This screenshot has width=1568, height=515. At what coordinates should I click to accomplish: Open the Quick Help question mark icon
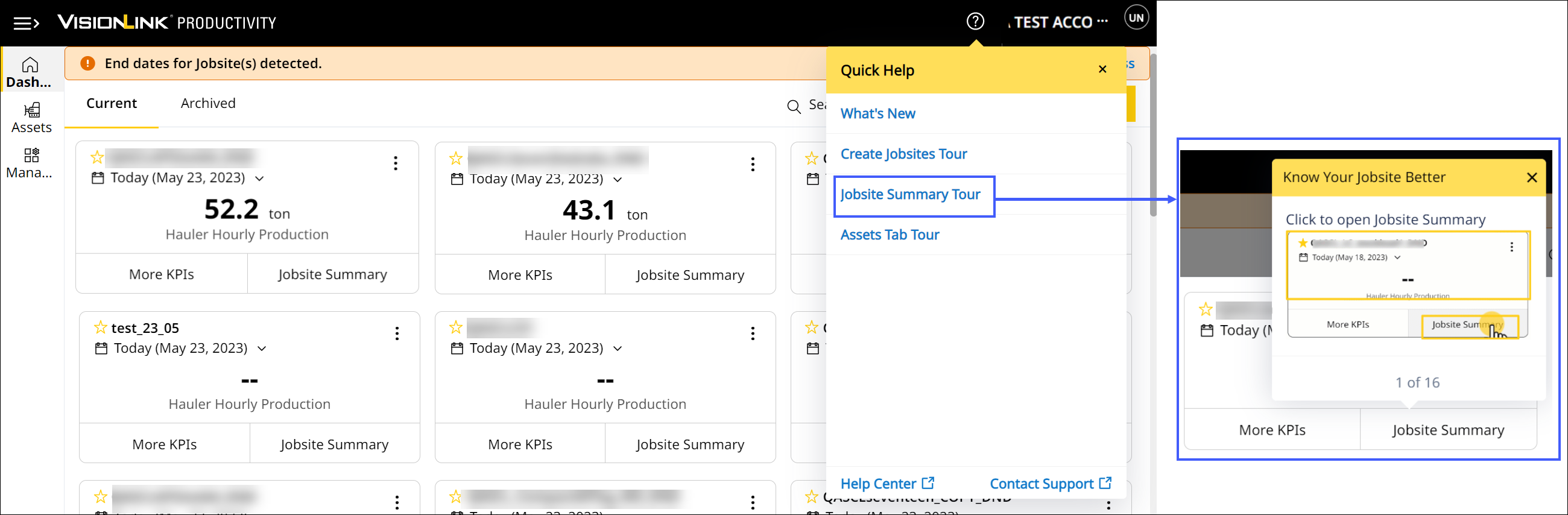(975, 22)
